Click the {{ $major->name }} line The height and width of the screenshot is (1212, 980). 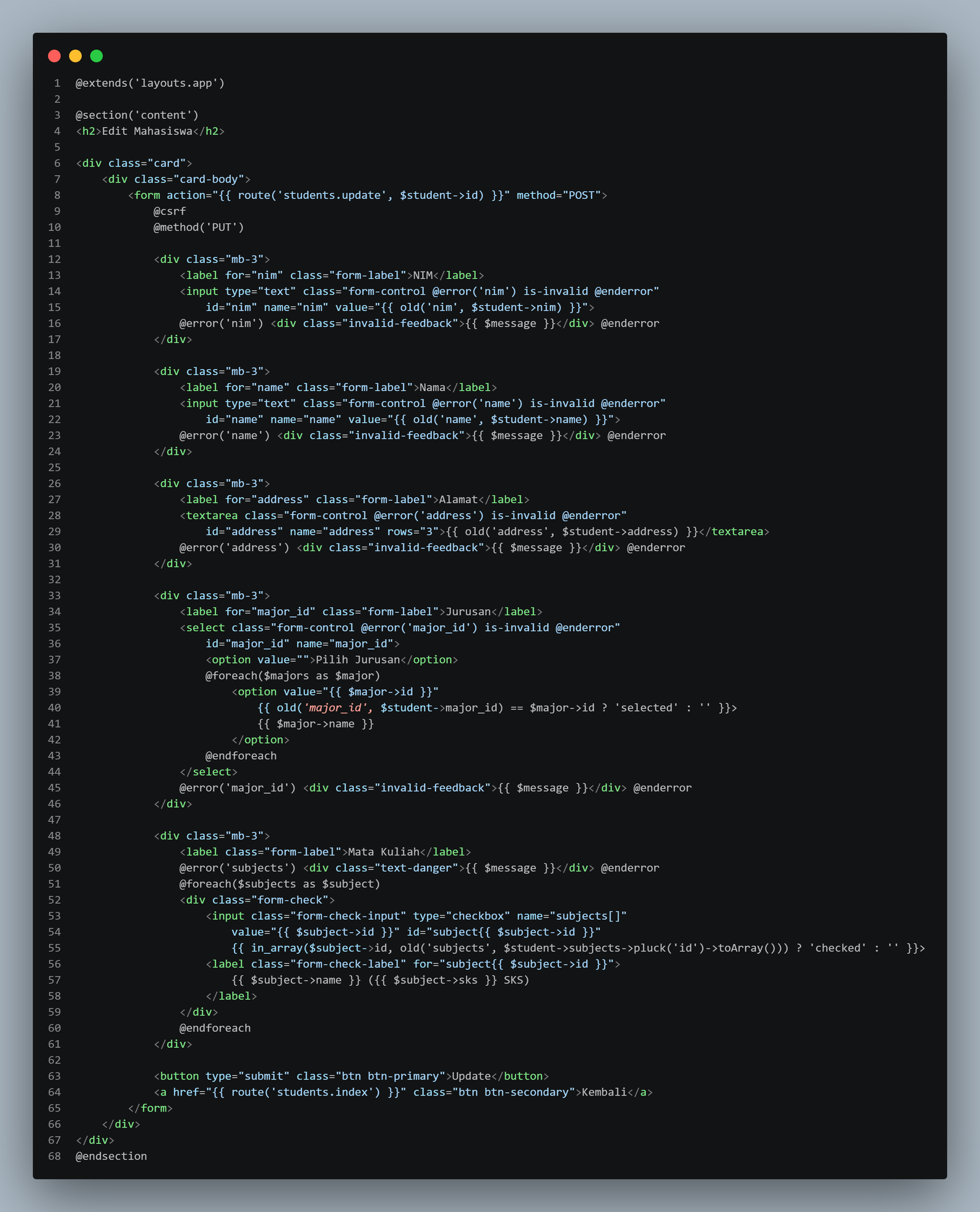(315, 724)
